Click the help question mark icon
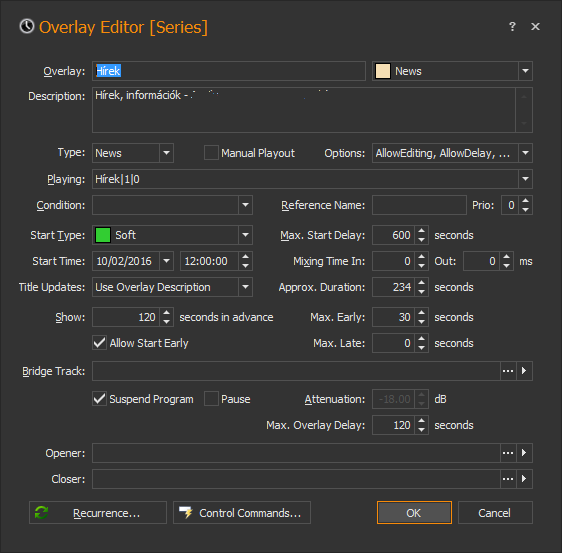The image size is (562, 553). click(512, 27)
